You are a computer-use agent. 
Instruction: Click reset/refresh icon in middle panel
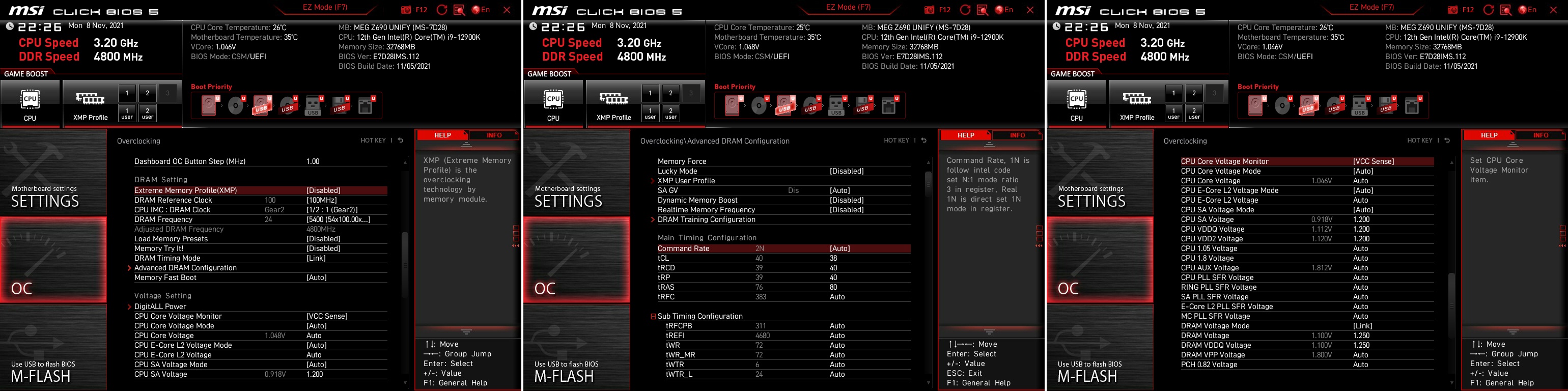coord(965,10)
